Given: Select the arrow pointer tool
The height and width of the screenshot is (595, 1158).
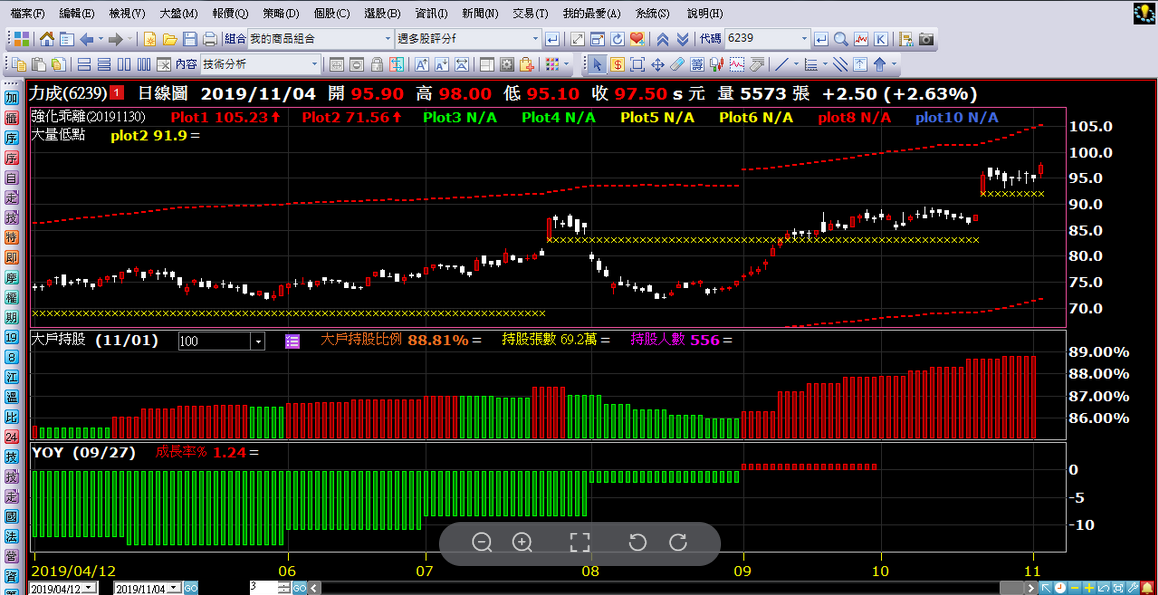Looking at the screenshot, I should [597, 64].
